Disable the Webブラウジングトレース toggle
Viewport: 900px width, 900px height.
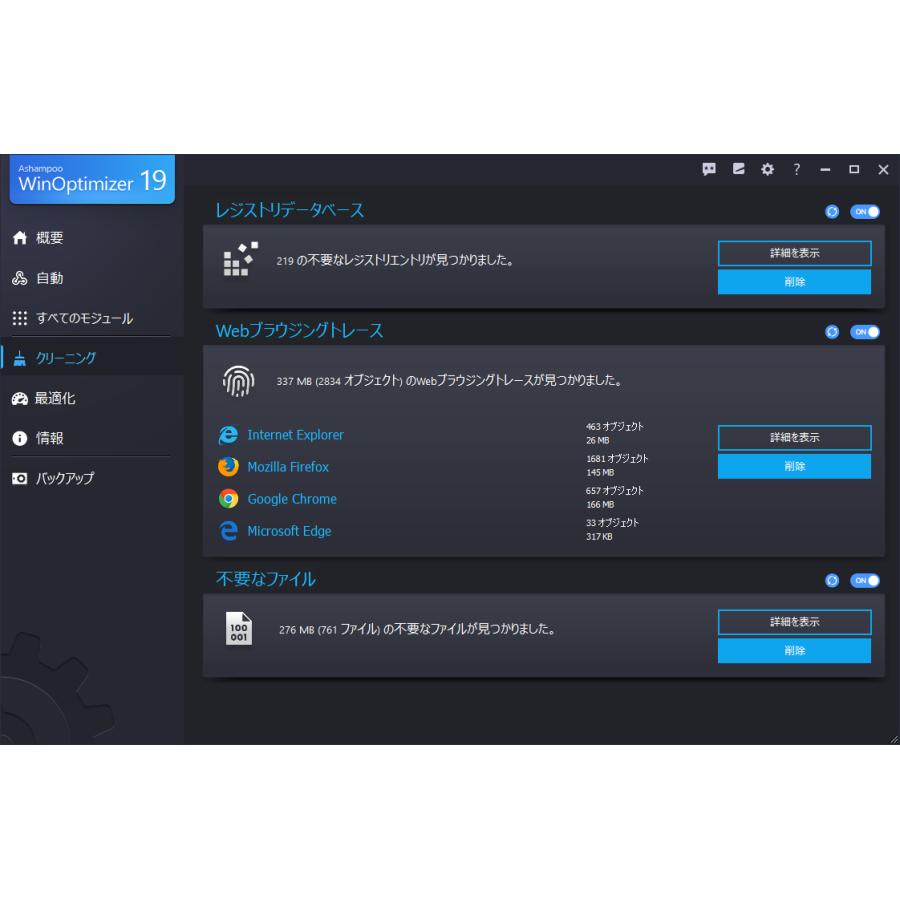pos(864,332)
